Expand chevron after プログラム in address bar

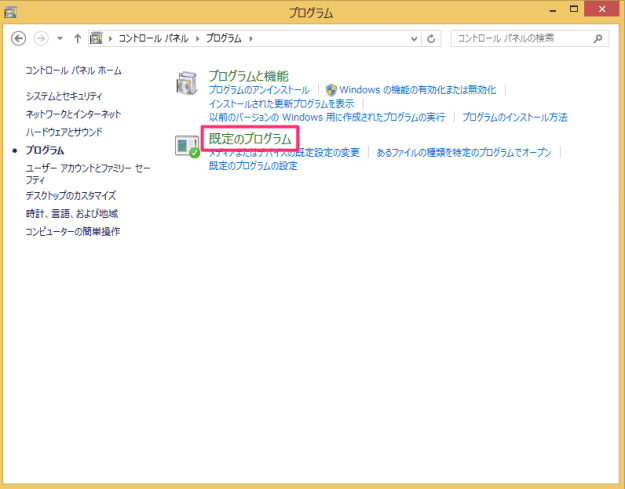tap(250, 39)
